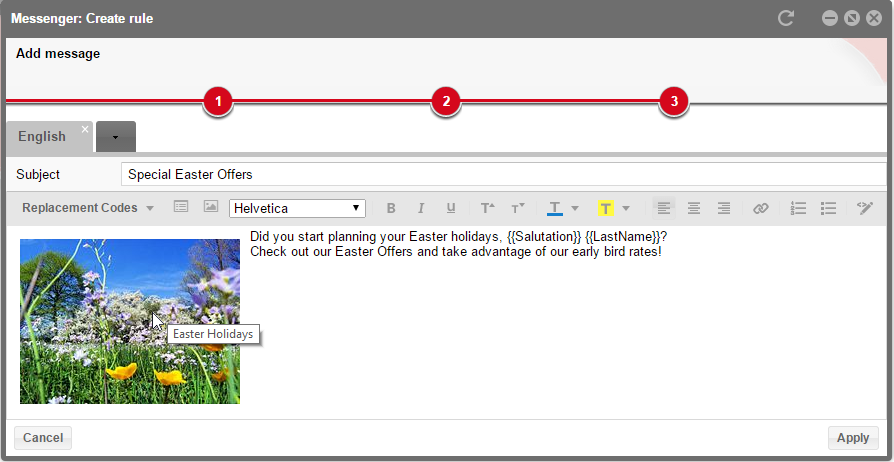
Task: Click the insert image icon
Action: pos(210,207)
